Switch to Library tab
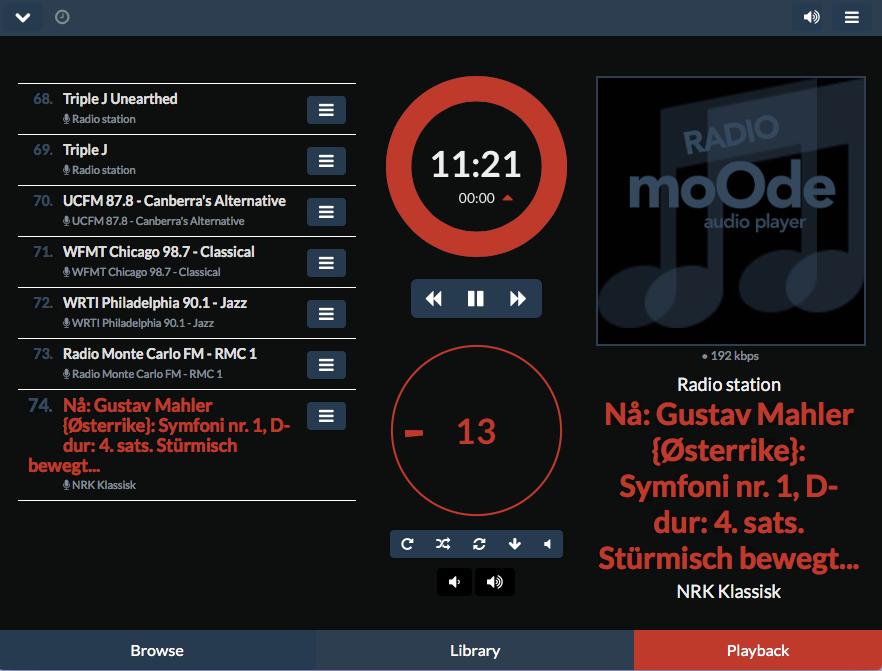Image resolution: width=882 pixels, height=671 pixels. (475, 651)
